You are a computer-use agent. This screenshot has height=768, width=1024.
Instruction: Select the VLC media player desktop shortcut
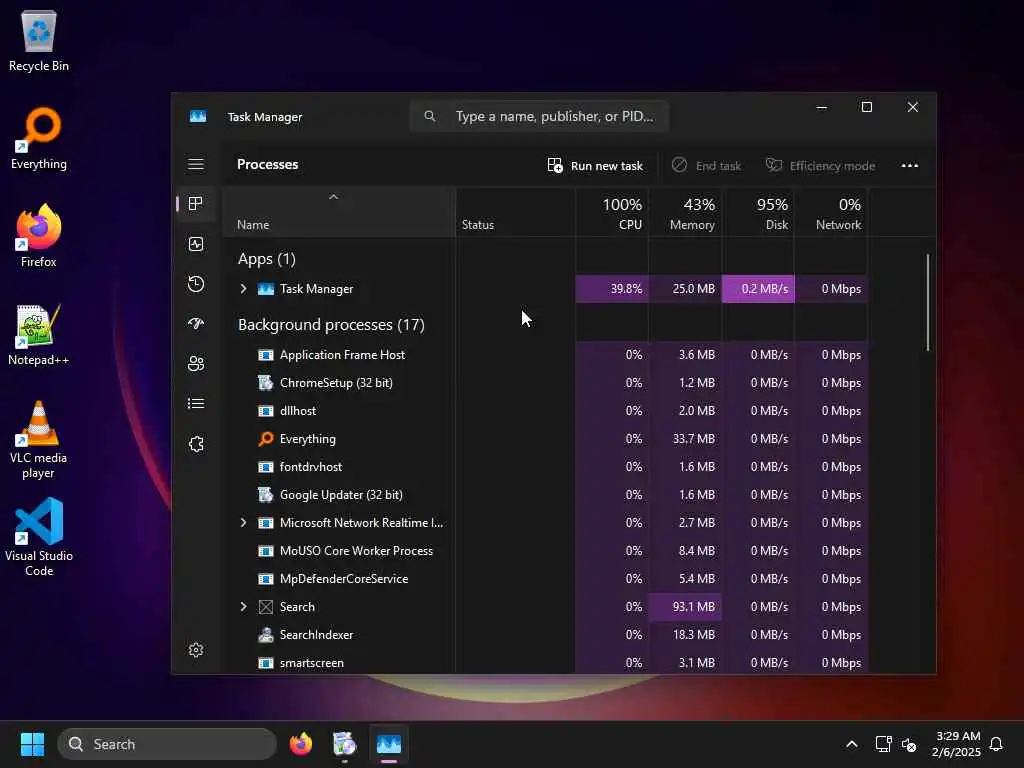[x=39, y=440]
